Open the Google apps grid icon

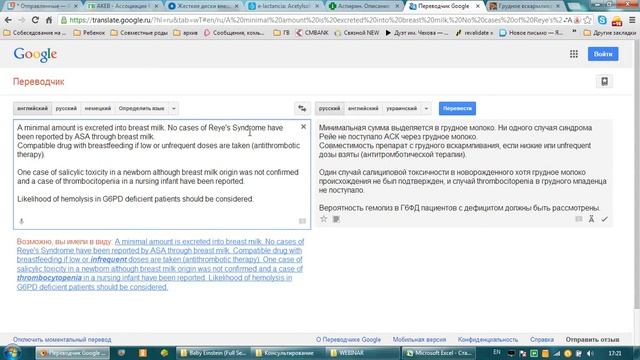(573, 54)
